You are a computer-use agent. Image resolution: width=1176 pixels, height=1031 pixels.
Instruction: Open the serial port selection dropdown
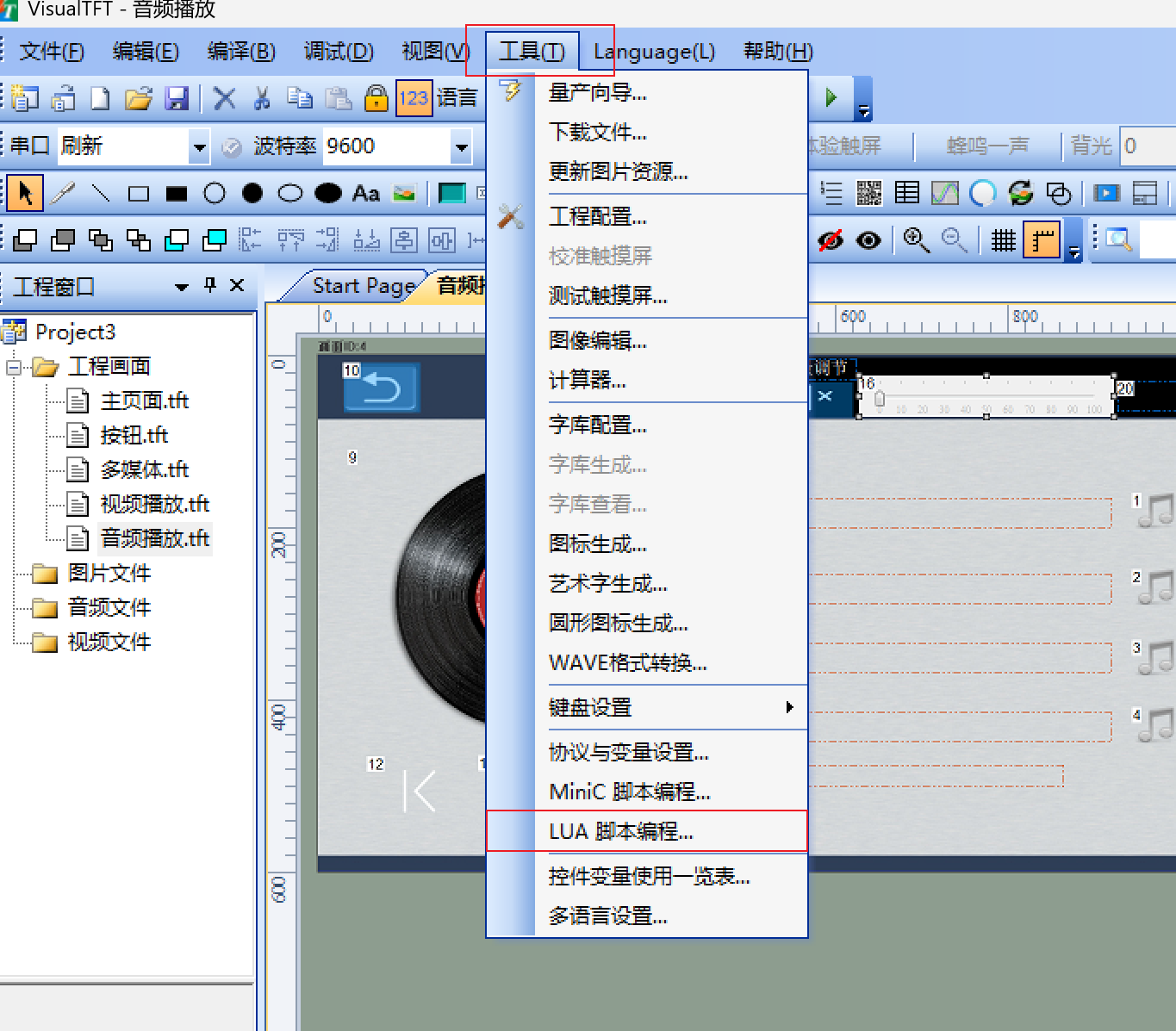point(199,146)
